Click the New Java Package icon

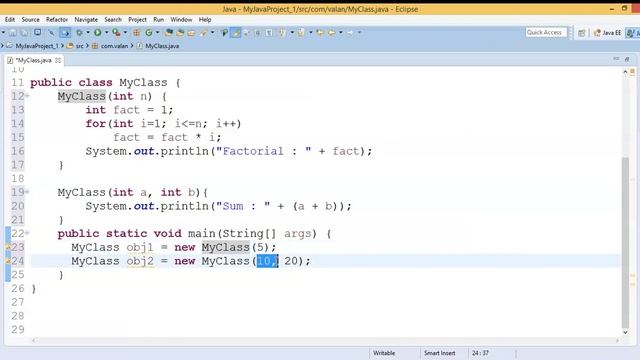pos(136,32)
